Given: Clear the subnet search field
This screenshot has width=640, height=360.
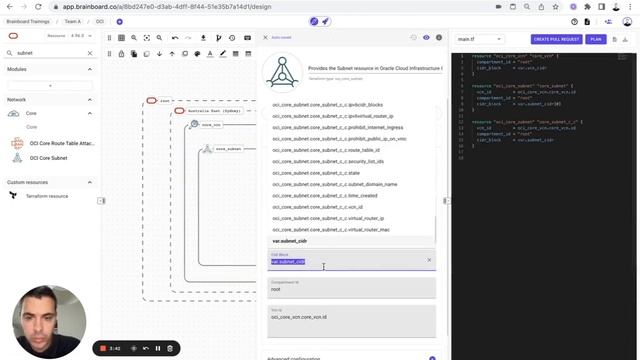Looking at the screenshot, I should coord(90,53).
